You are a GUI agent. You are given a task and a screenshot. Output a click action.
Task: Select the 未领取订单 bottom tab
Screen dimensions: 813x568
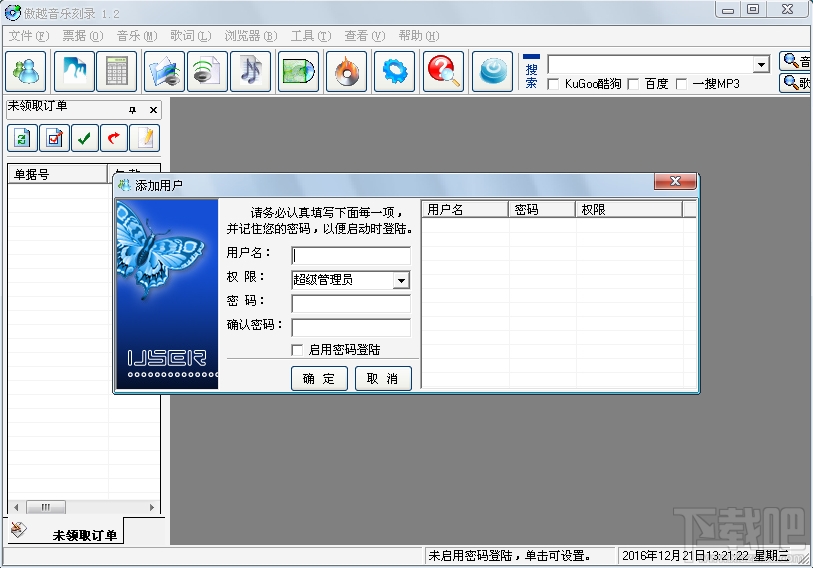pyautogui.click(x=65, y=531)
